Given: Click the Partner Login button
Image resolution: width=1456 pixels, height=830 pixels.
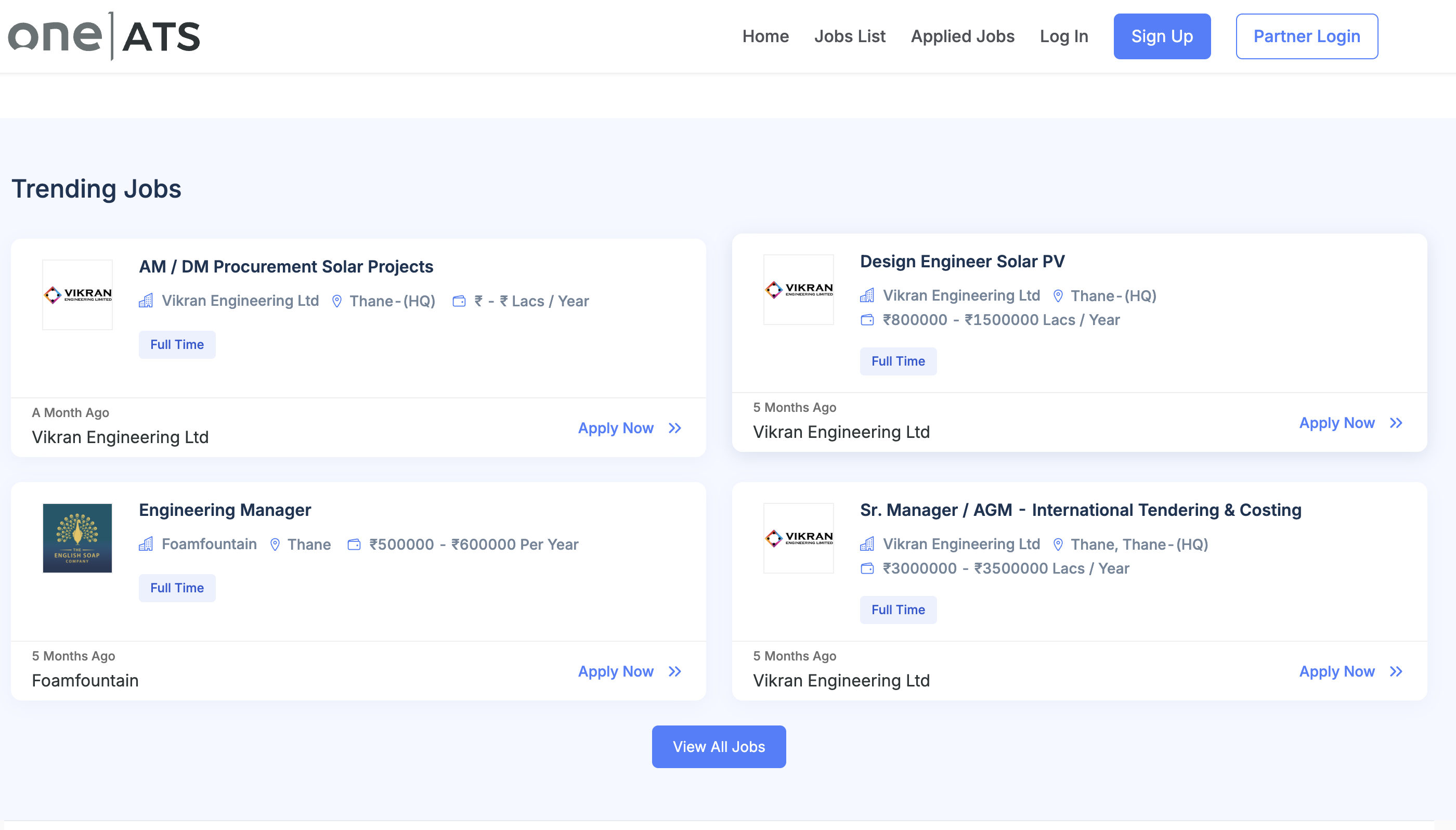Looking at the screenshot, I should tap(1306, 36).
